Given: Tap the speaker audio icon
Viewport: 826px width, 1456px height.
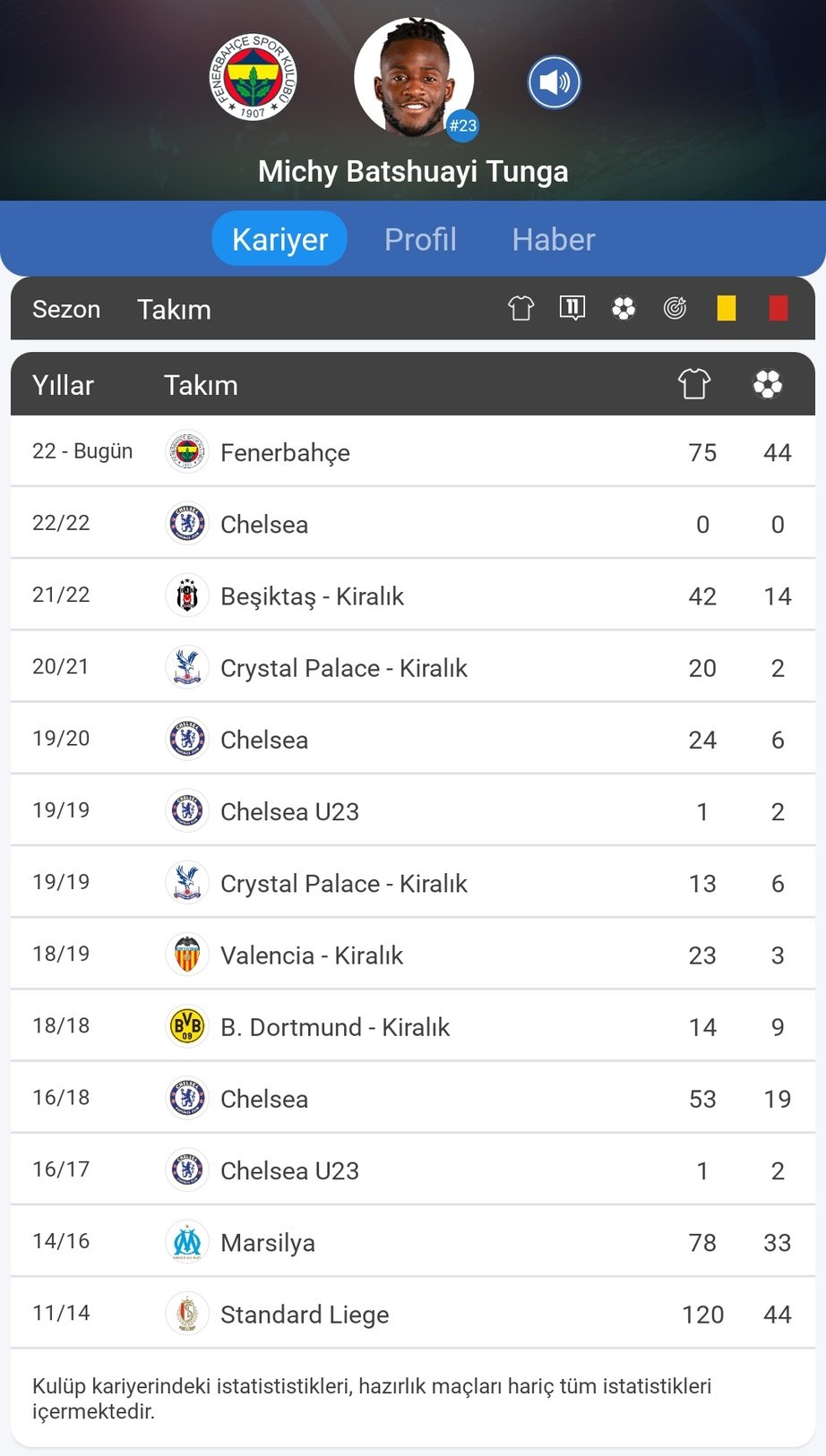Looking at the screenshot, I should [554, 82].
